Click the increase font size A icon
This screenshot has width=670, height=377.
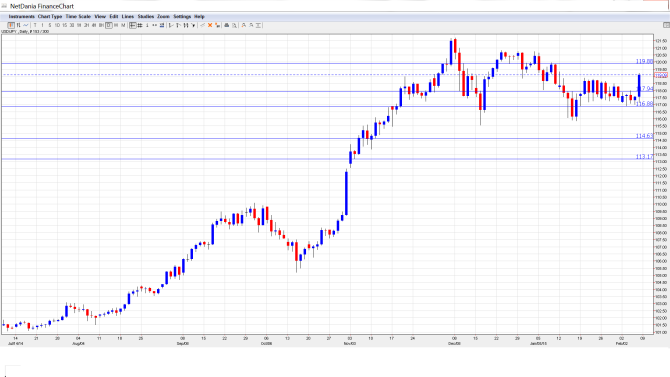click(244, 25)
